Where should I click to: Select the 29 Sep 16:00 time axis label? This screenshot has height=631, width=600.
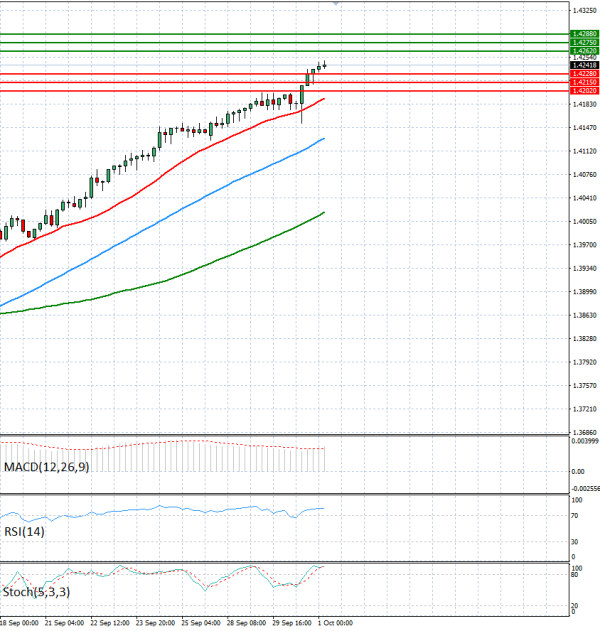tap(292, 623)
